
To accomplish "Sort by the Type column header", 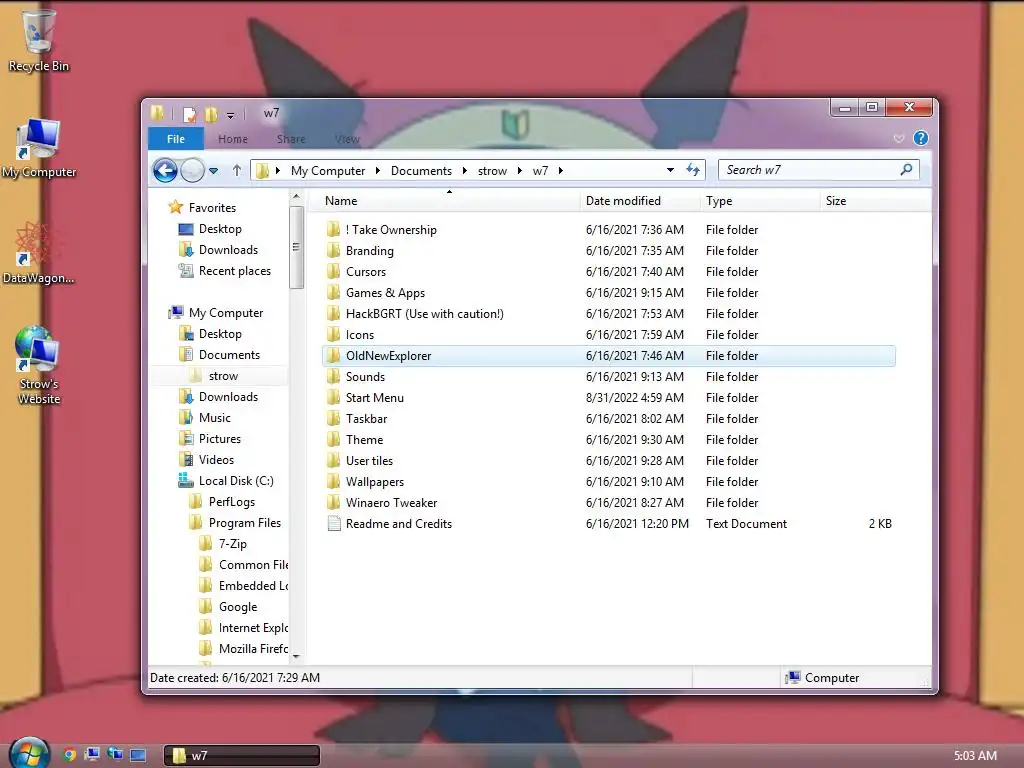I will [760, 200].
